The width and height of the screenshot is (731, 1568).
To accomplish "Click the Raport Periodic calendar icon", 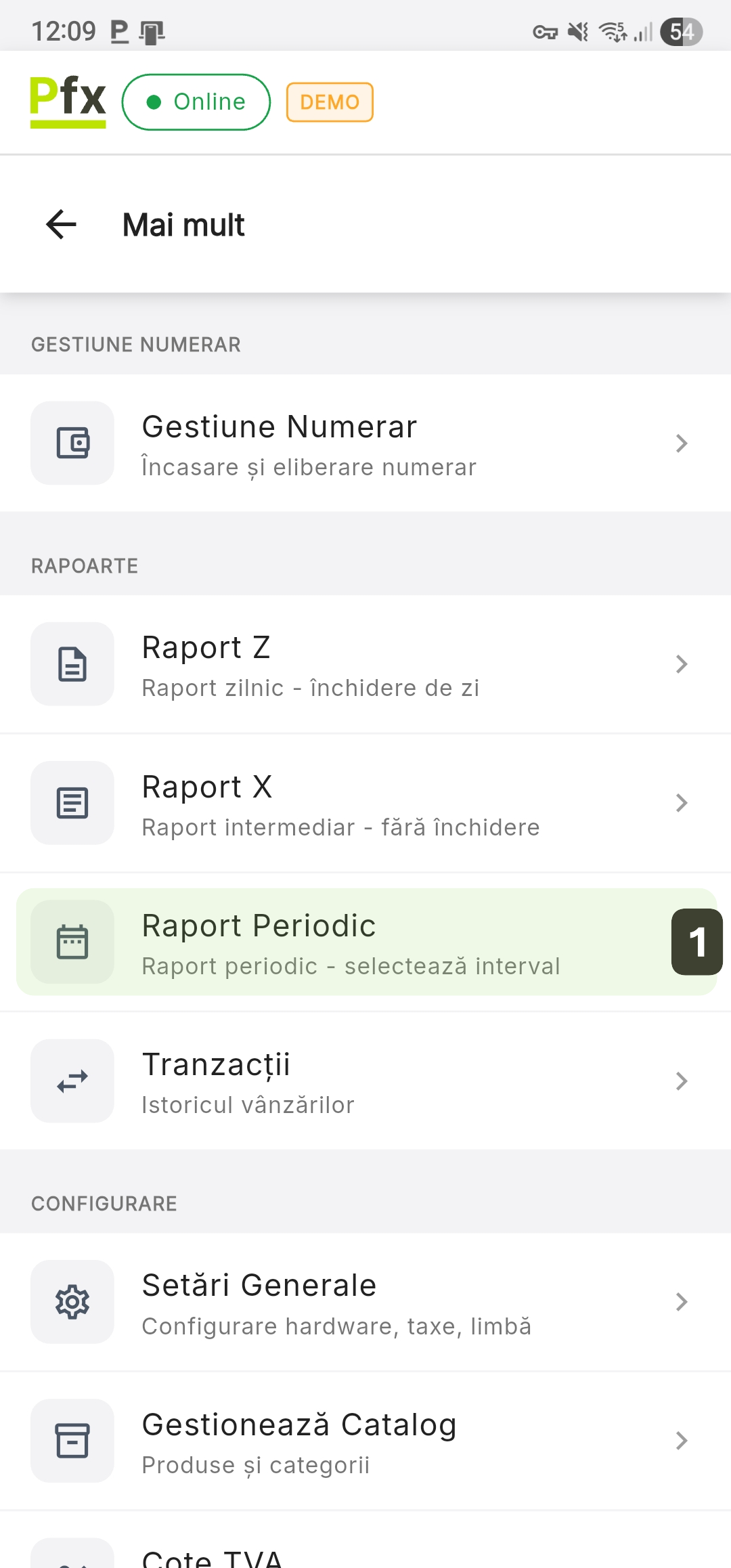I will tap(72, 942).
